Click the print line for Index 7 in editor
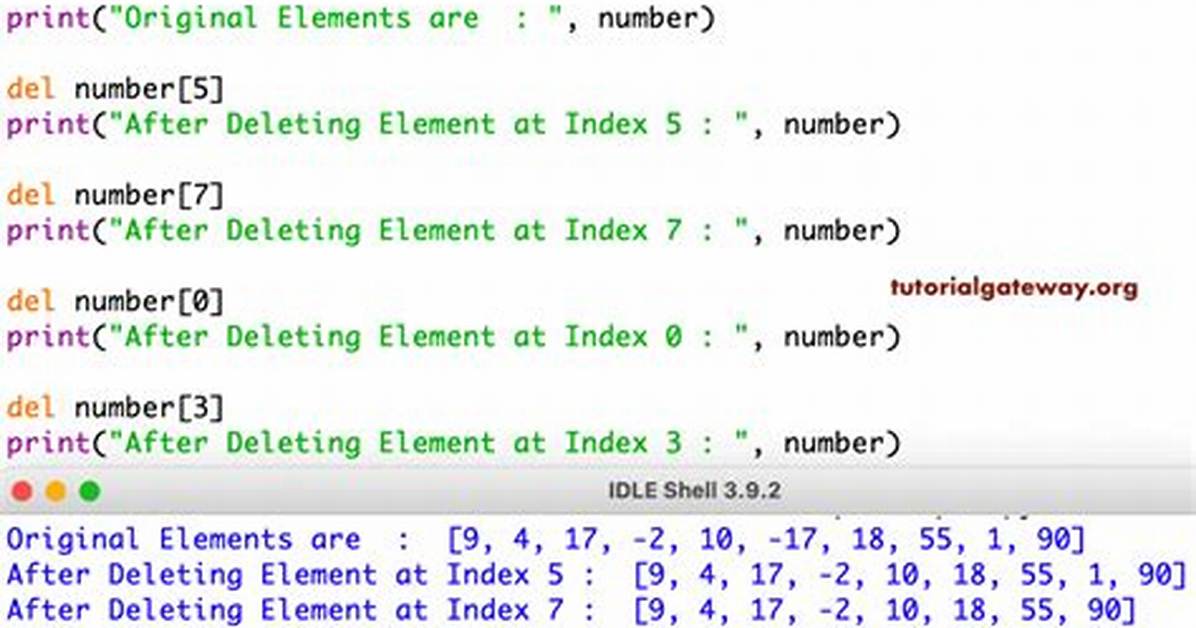The height and width of the screenshot is (628, 1196). click(454, 230)
